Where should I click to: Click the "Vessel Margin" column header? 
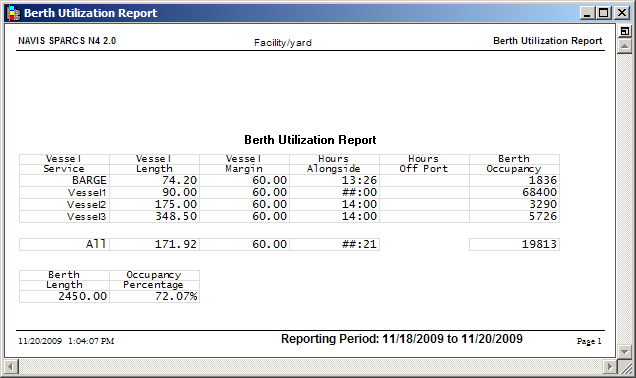(x=244, y=164)
